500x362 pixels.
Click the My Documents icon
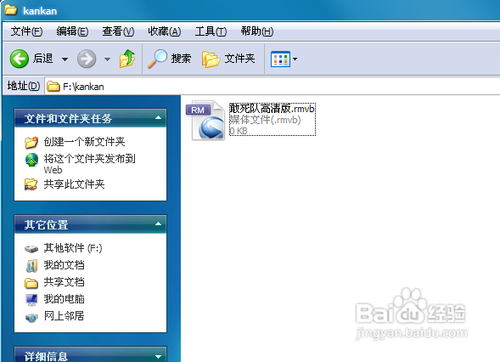tap(32, 266)
